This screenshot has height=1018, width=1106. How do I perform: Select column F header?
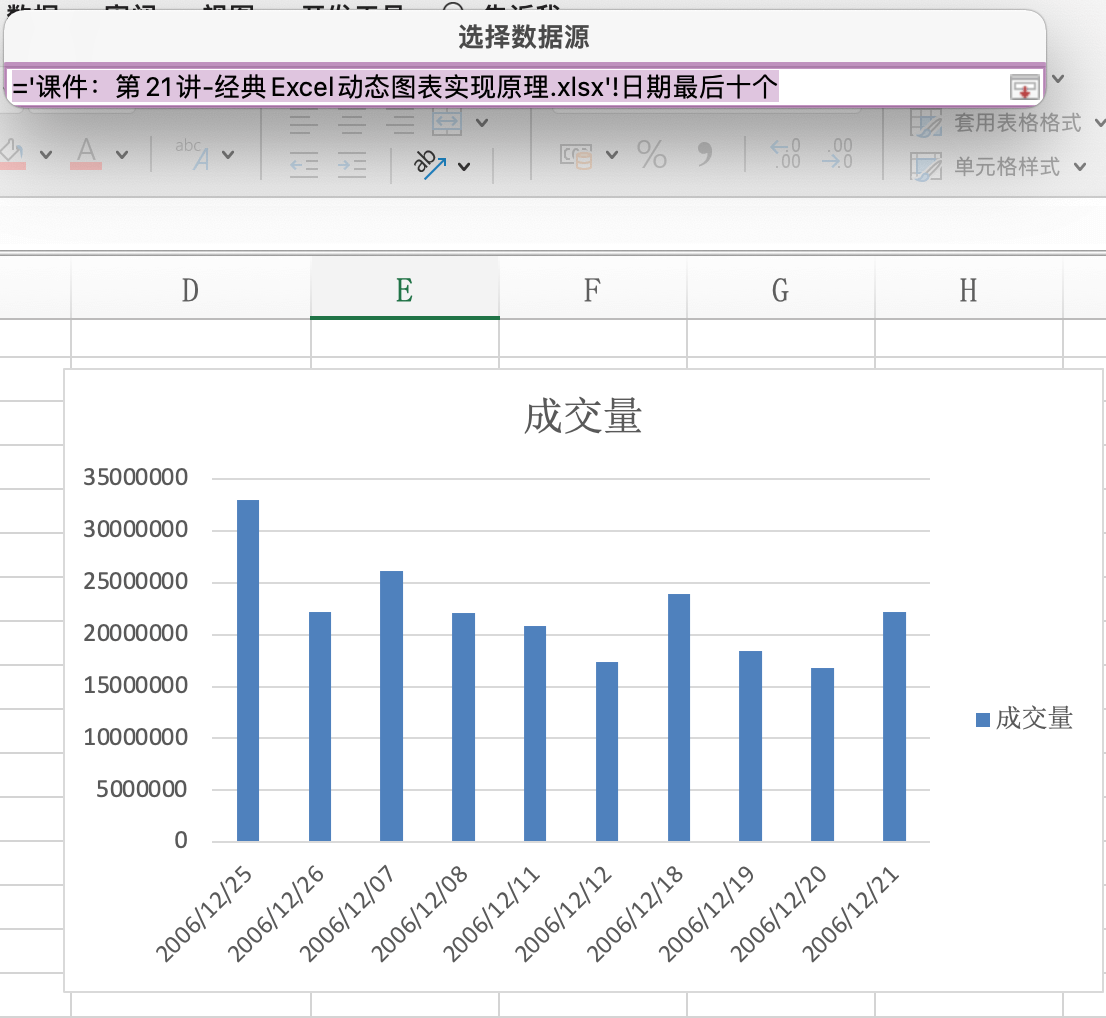click(x=592, y=290)
